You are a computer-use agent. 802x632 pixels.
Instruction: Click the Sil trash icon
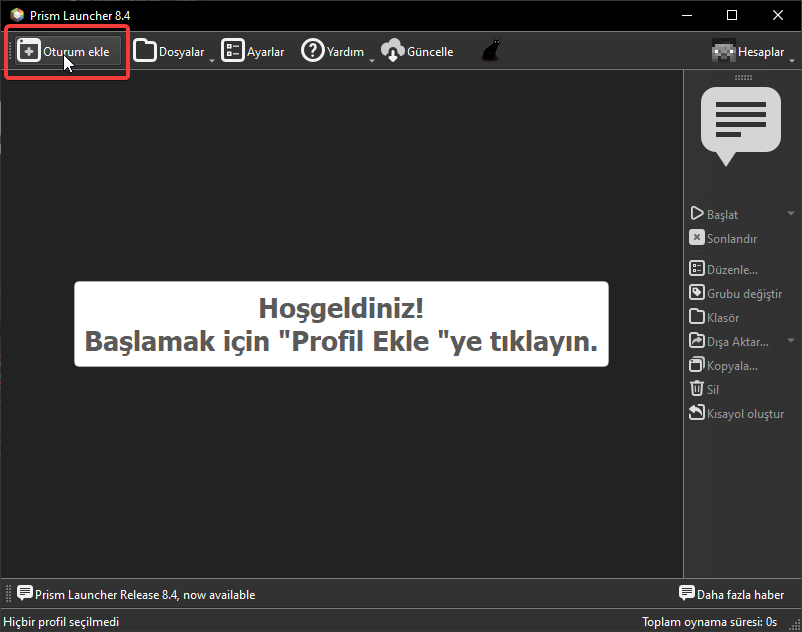pos(697,389)
